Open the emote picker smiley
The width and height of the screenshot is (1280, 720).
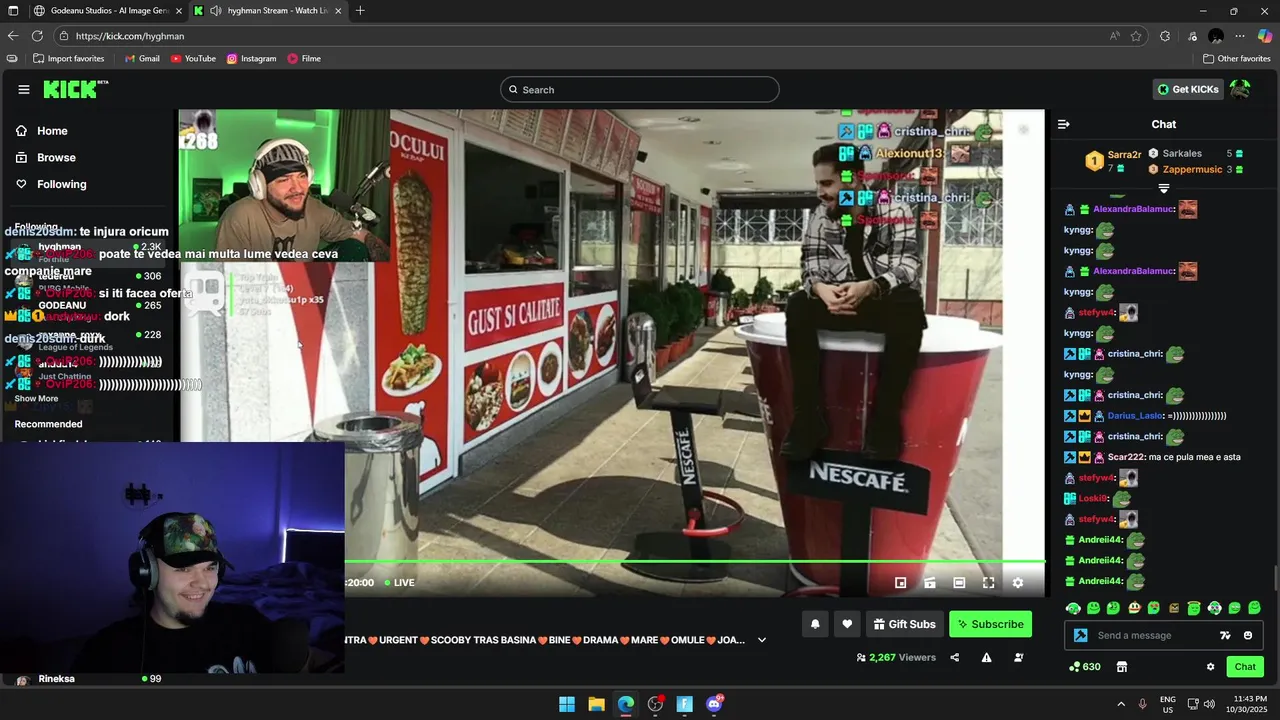point(1248,635)
